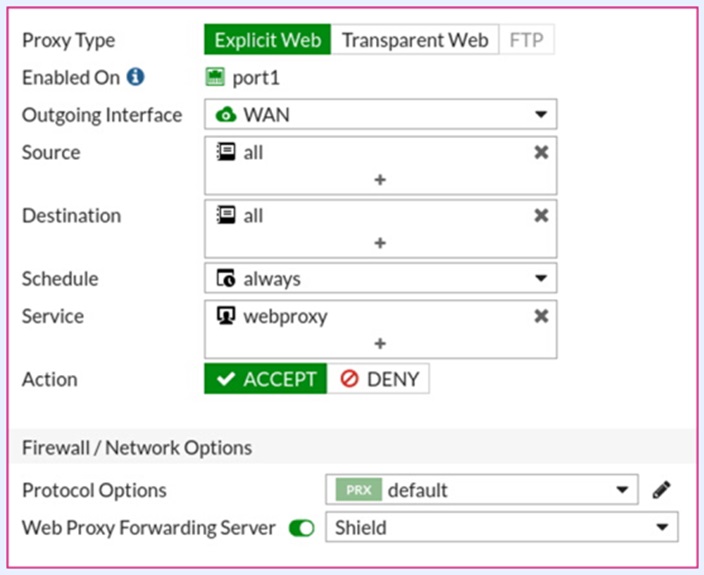Click the Enabled On info icon

135,77
